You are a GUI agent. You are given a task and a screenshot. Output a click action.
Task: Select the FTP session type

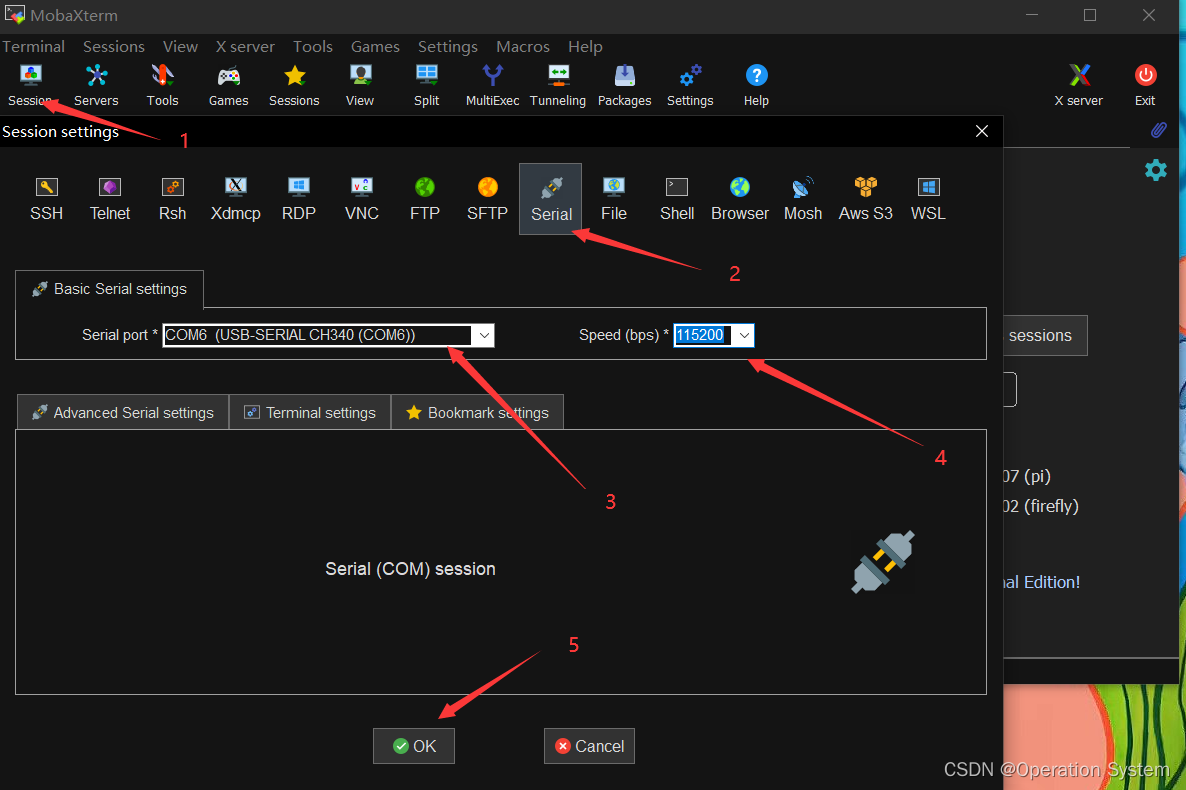(x=425, y=199)
